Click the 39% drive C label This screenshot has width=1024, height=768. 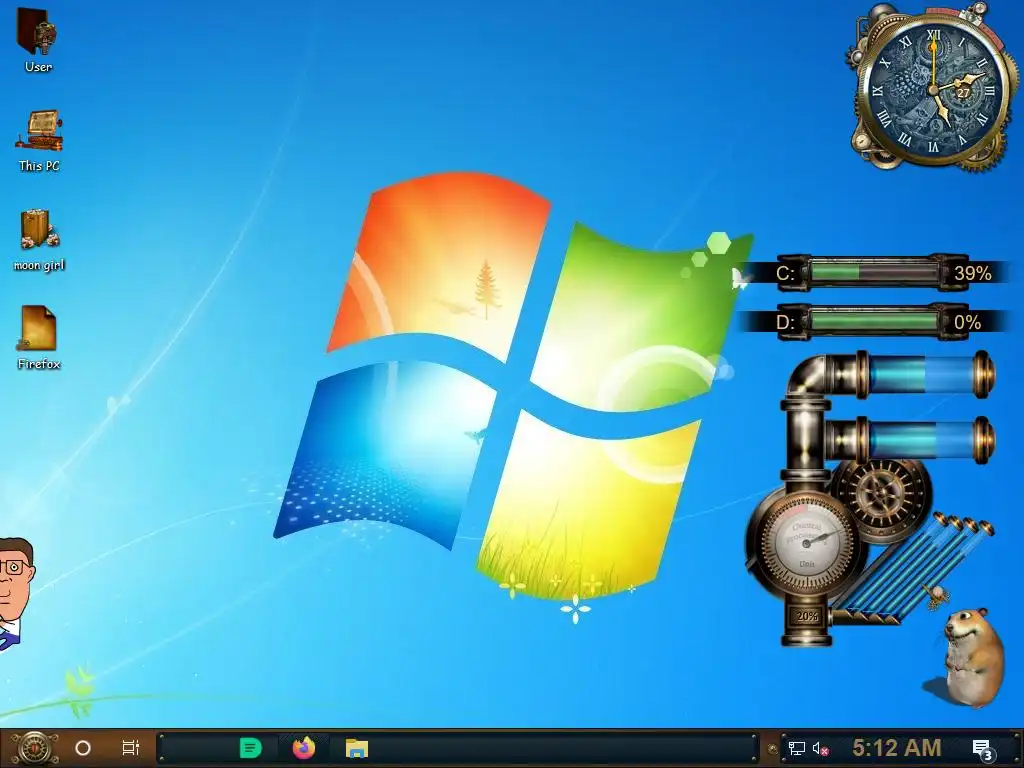972,273
